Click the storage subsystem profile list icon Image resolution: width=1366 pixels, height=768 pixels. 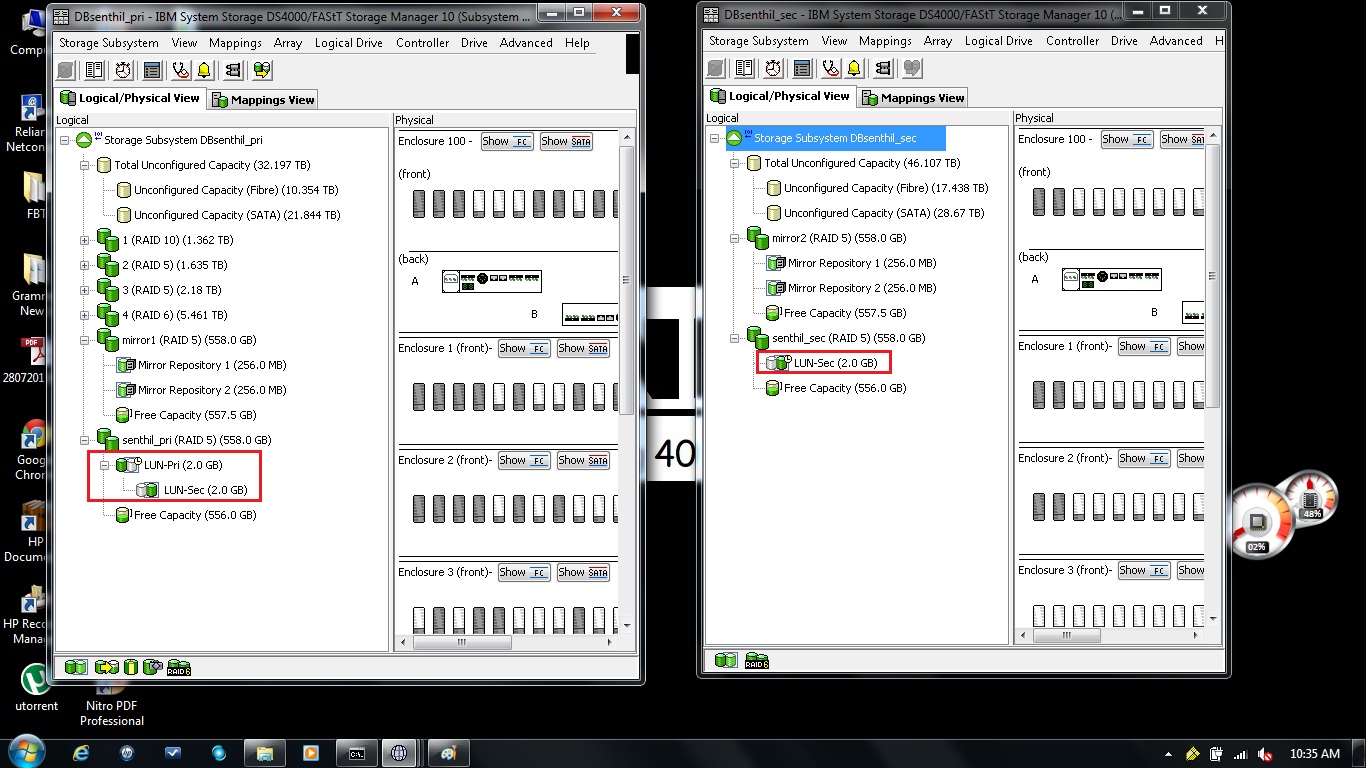94,70
